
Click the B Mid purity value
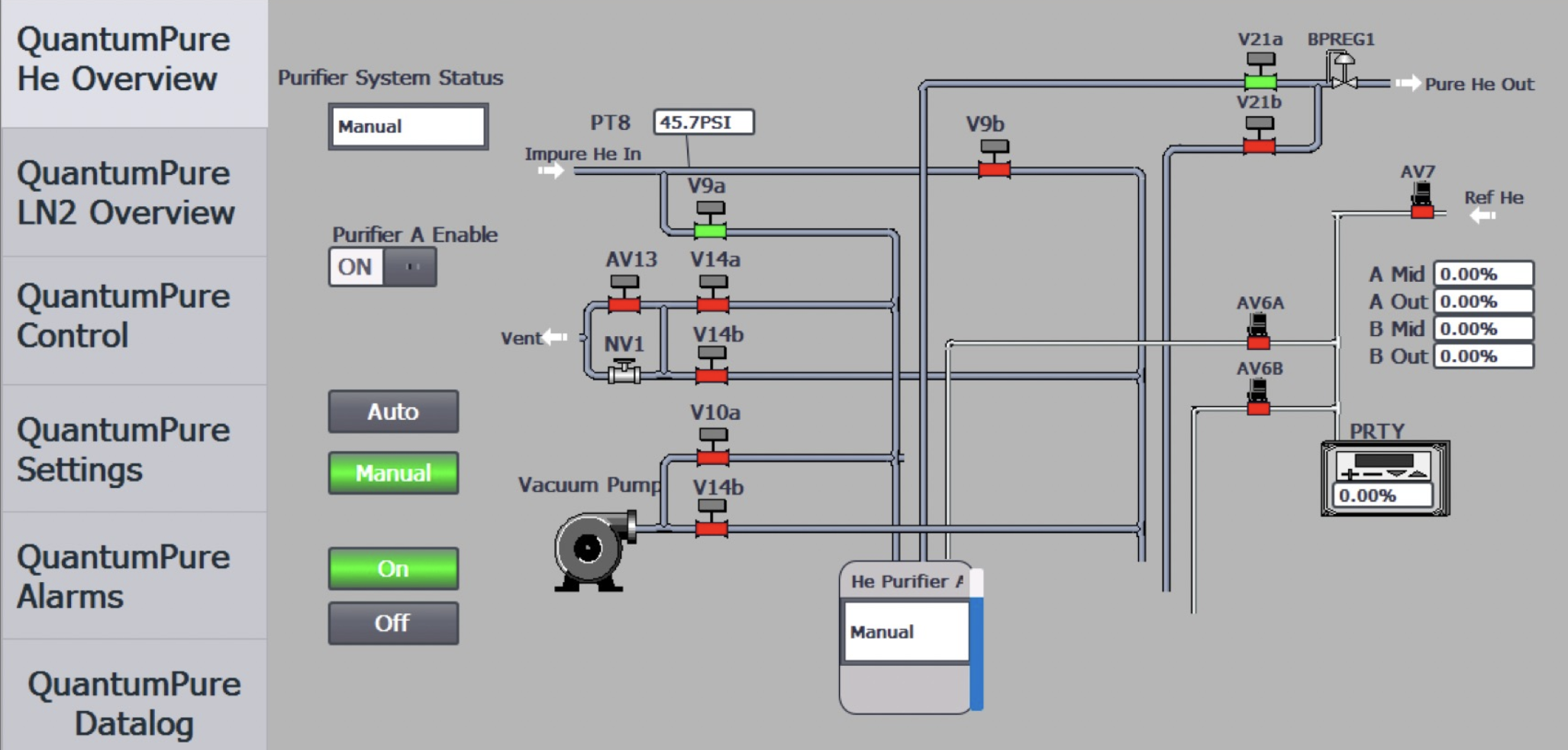click(1483, 329)
